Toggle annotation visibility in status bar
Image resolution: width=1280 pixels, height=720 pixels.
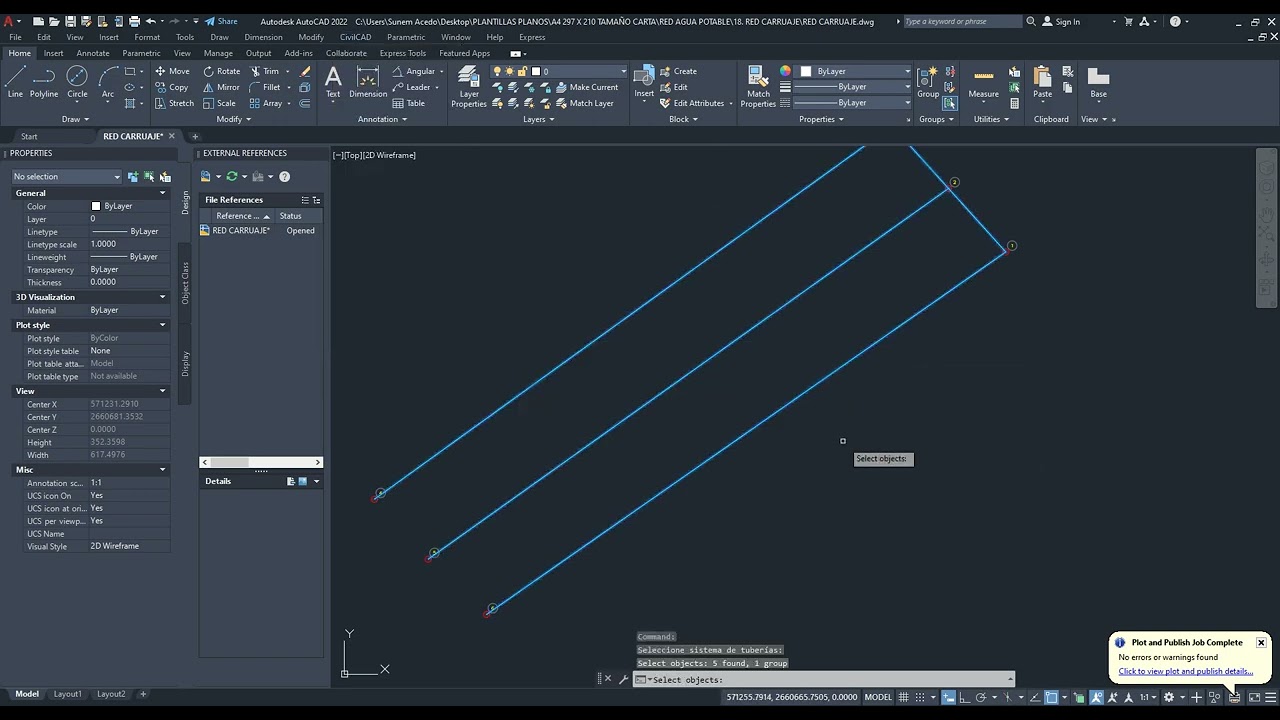(1097, 697)
